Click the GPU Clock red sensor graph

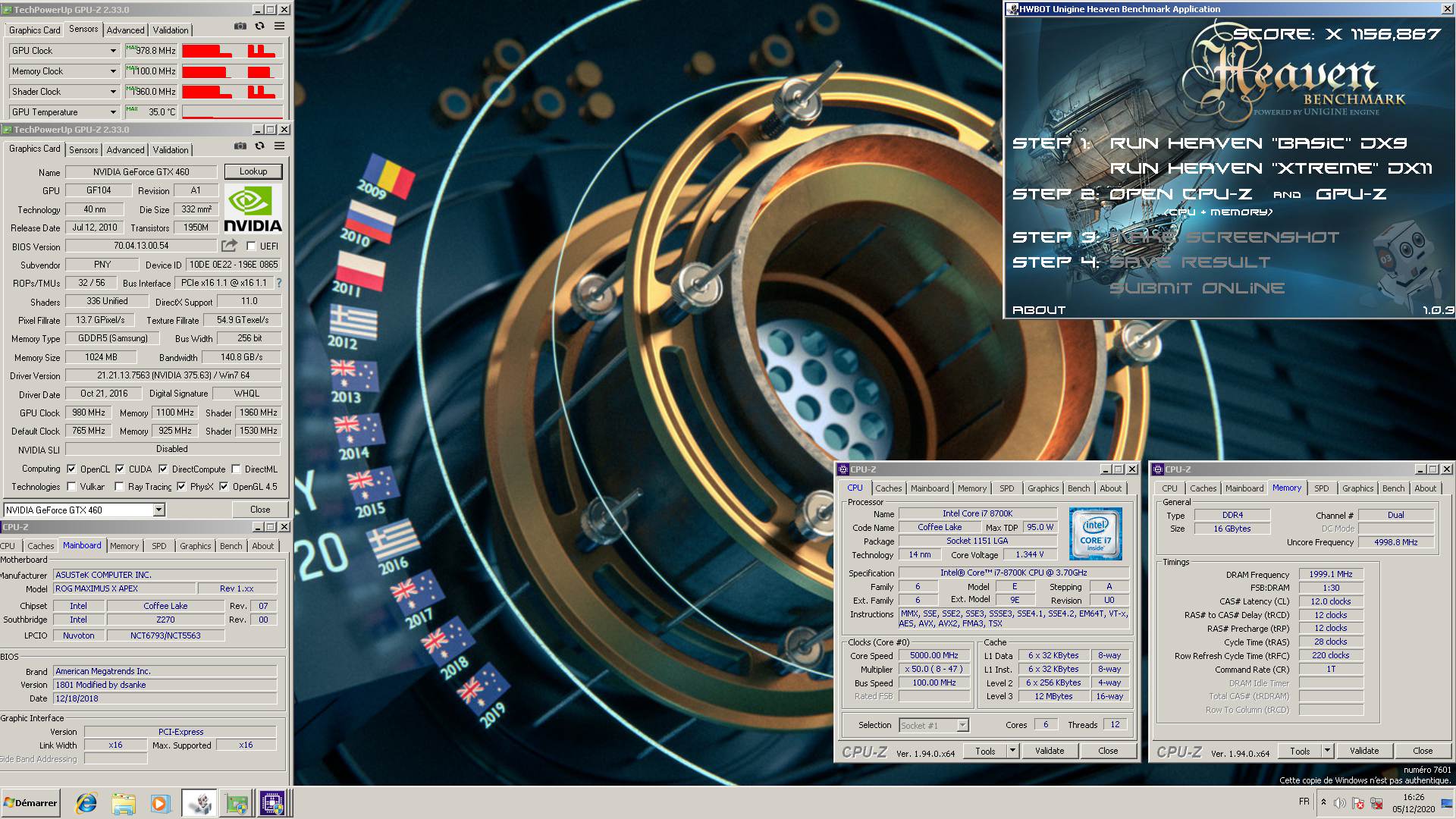[232, 51]
